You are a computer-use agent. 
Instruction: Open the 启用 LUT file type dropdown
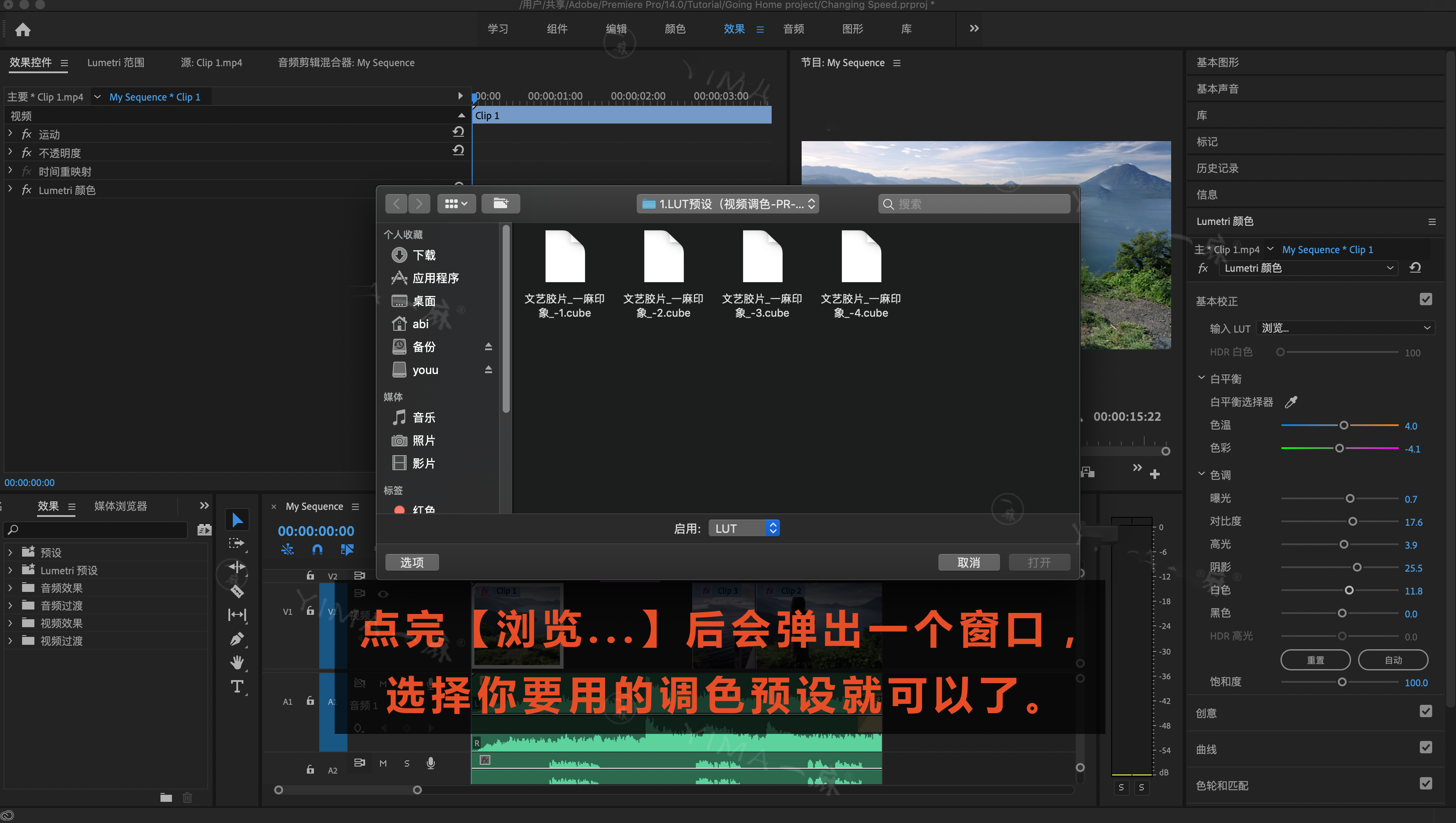tap(744, 528)
